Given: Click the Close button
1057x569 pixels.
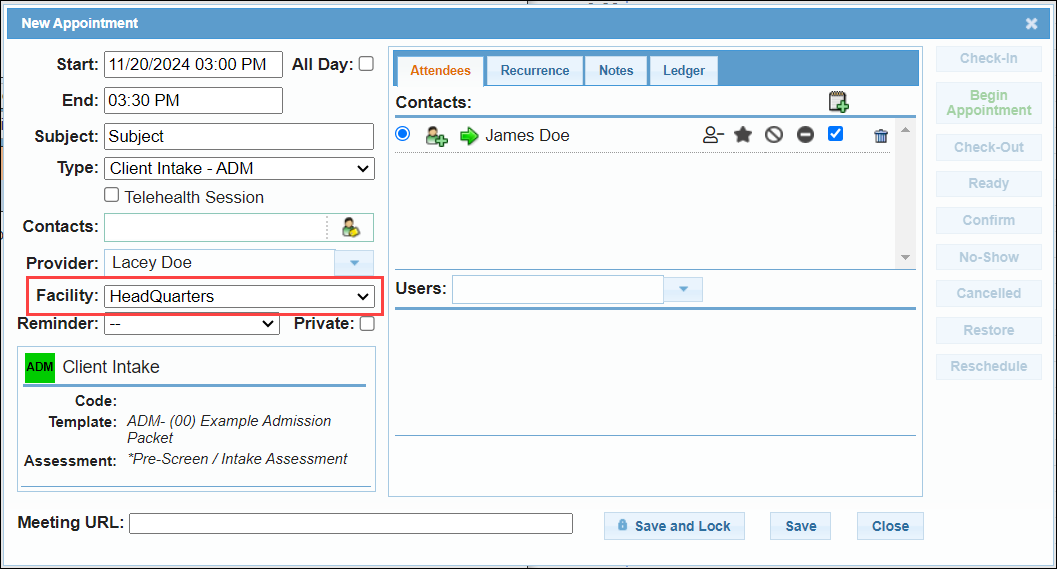Looking at the screenshot, I should tap(890, 526).
